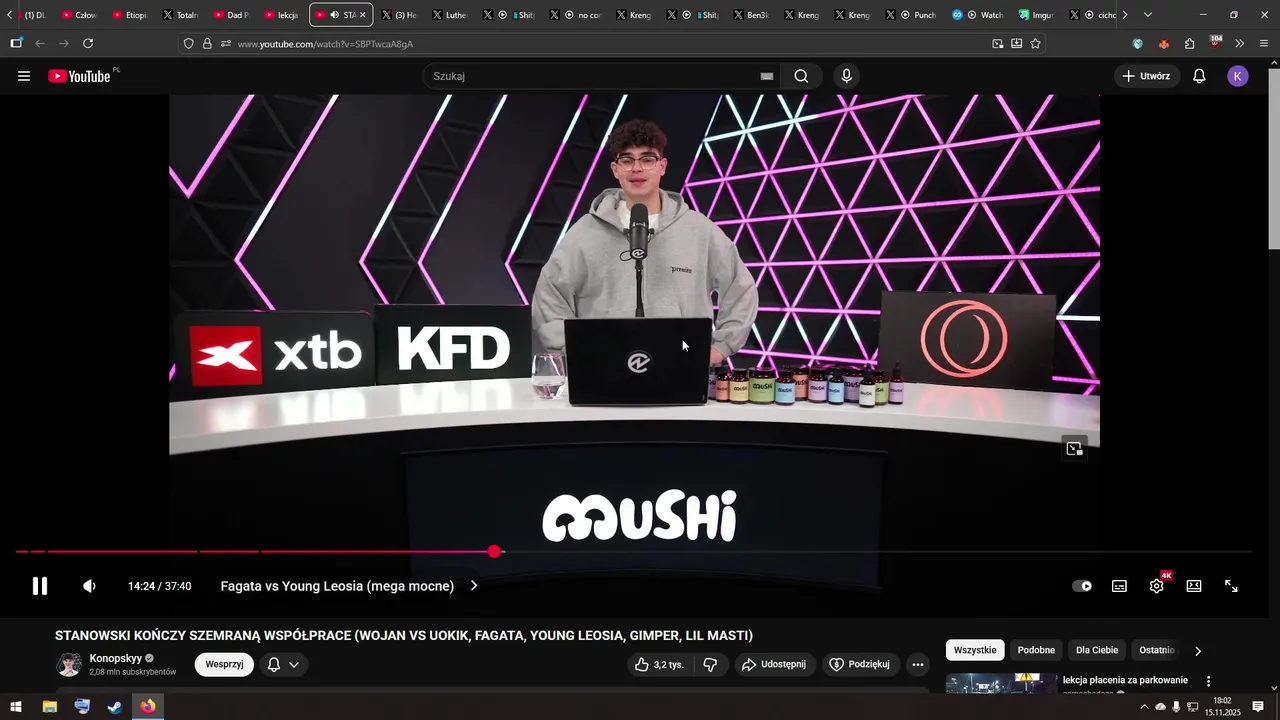Open the account avatar K menu
The height and width of the screenshot is (720, 1280).
point(1238,76)
